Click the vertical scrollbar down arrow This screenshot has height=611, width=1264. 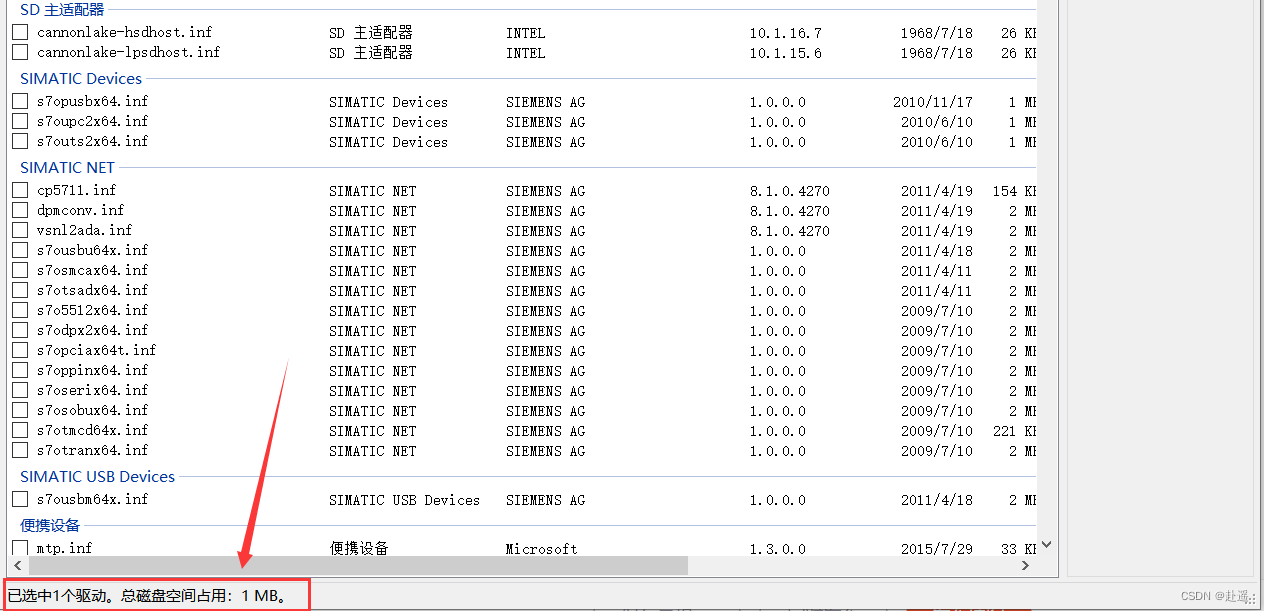tap(1046, 545)
